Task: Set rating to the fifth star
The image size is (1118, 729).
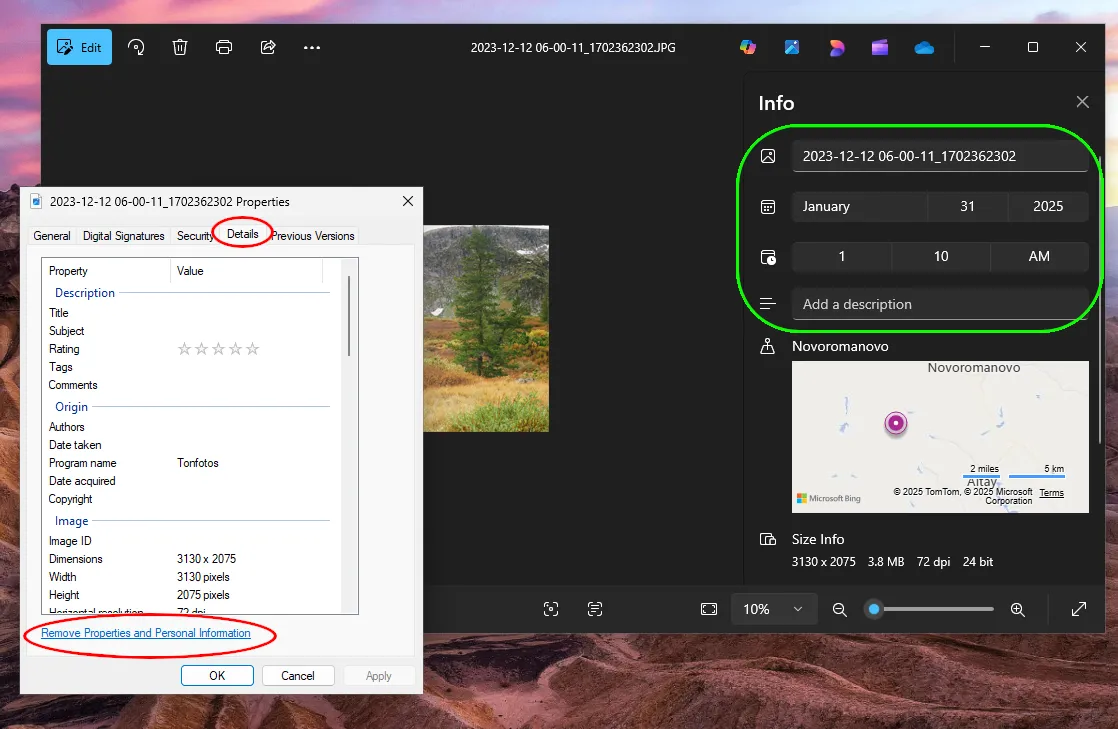Action: click(252, 349)
